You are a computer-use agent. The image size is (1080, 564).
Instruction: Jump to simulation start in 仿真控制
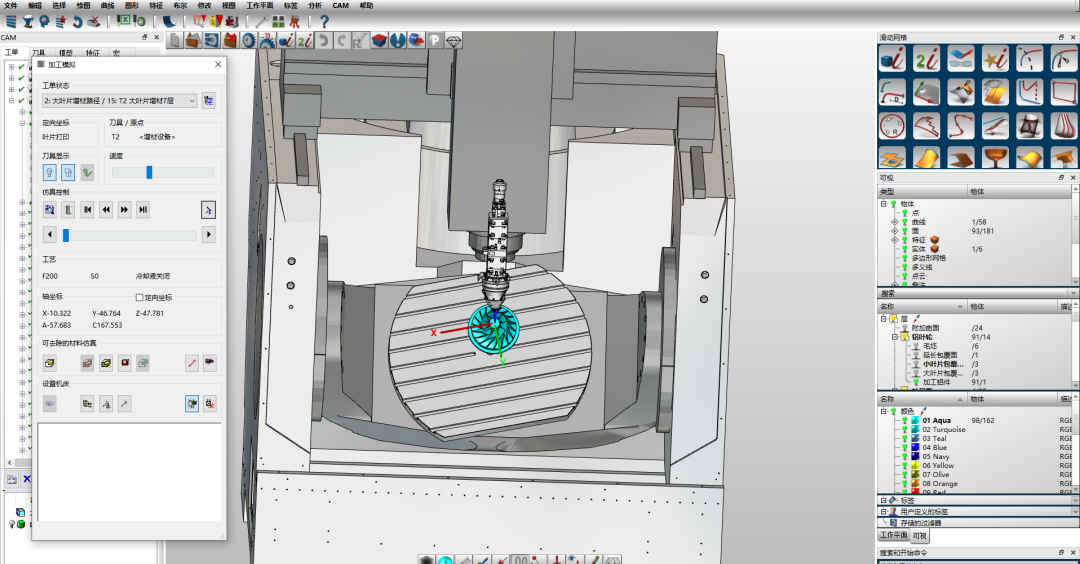(87, 209)
